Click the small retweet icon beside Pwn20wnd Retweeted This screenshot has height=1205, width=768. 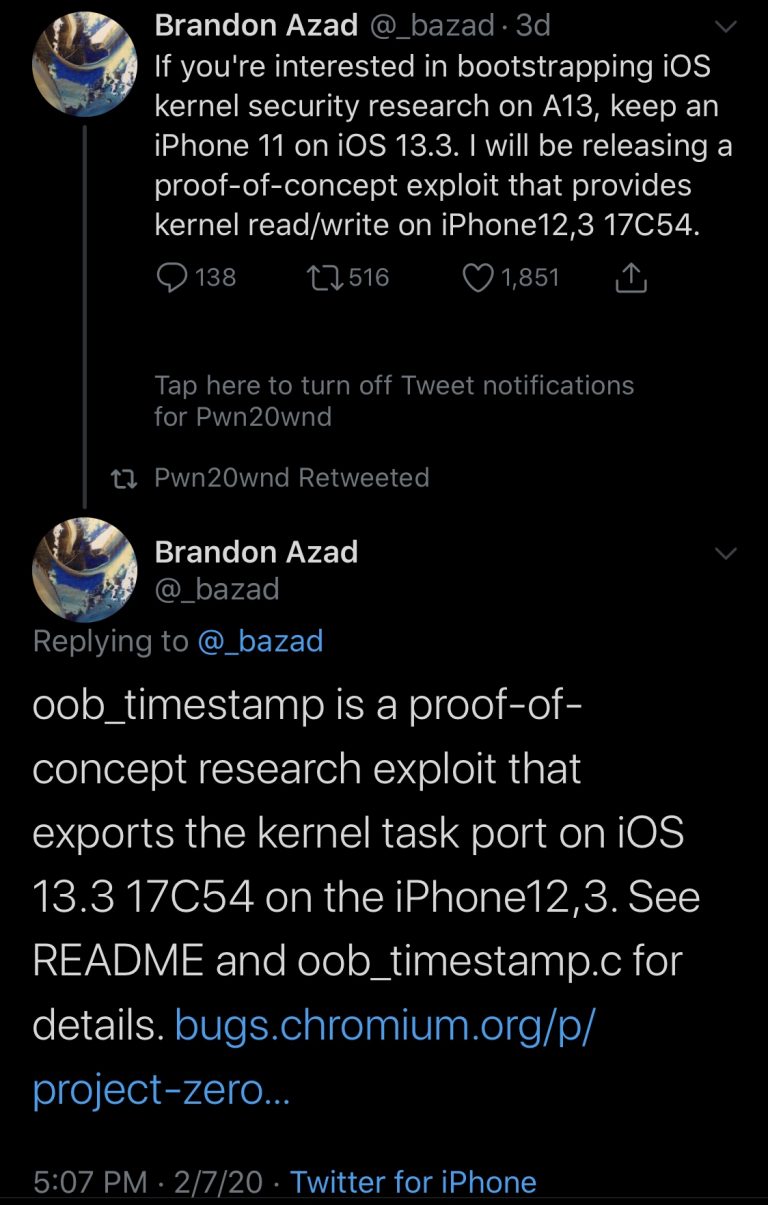point(125,478)
